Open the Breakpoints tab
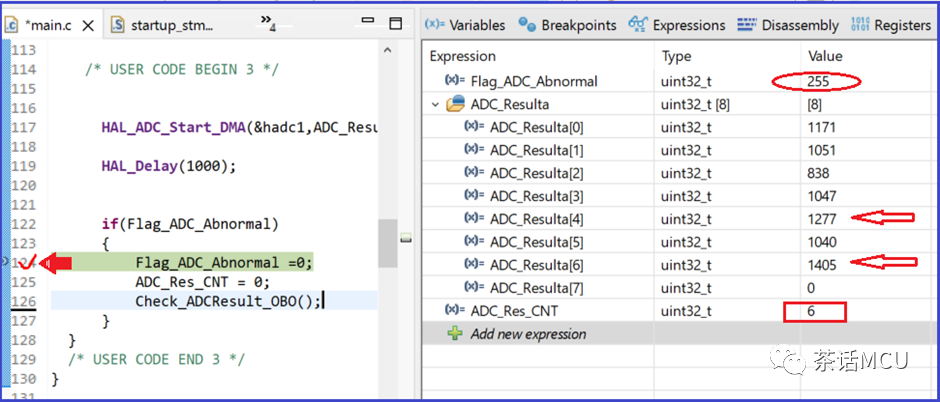Screen dimensions: 940x402 tap(567, 25)
